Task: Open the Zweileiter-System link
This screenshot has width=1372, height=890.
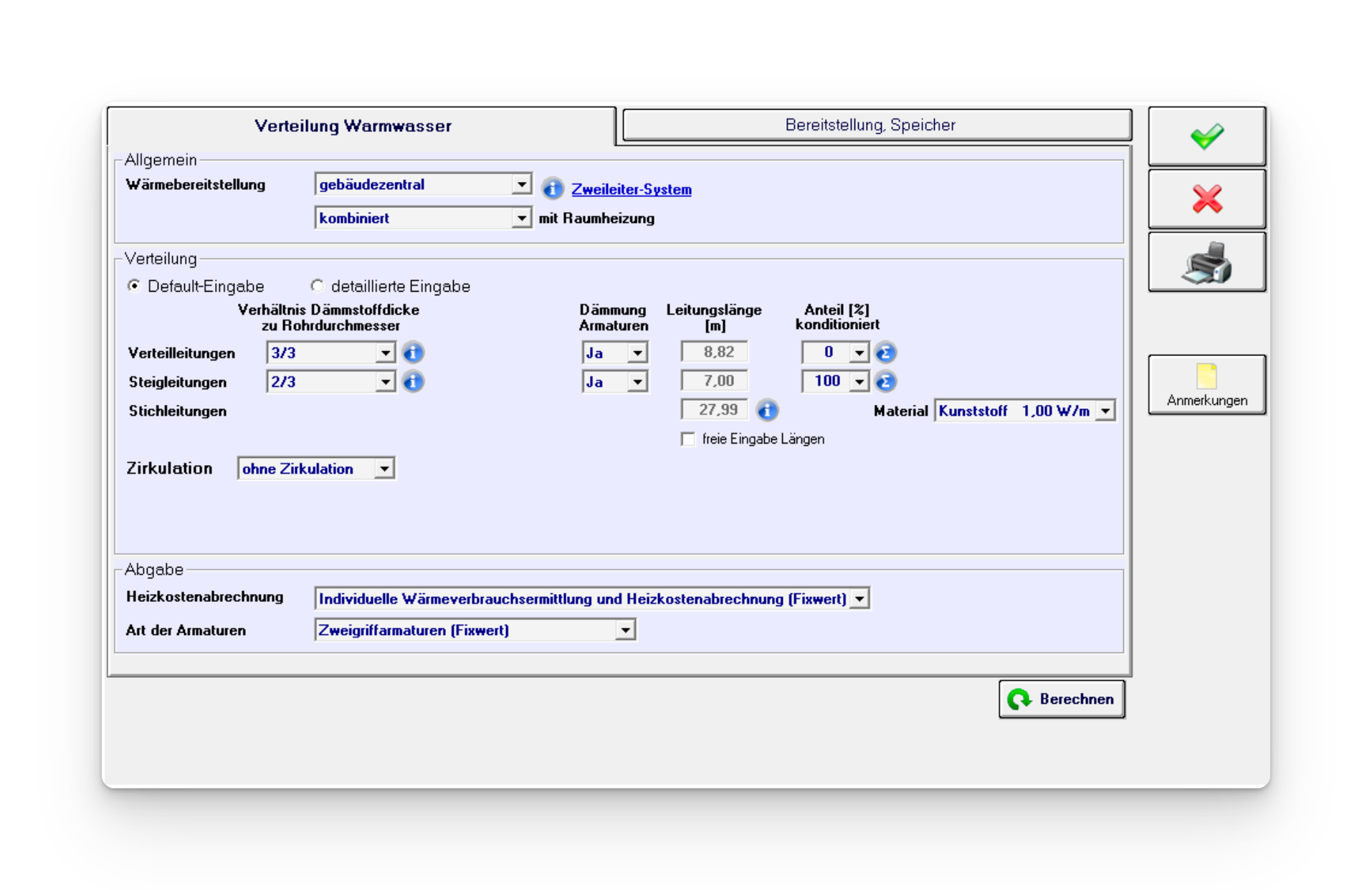Action: (631, 189)
